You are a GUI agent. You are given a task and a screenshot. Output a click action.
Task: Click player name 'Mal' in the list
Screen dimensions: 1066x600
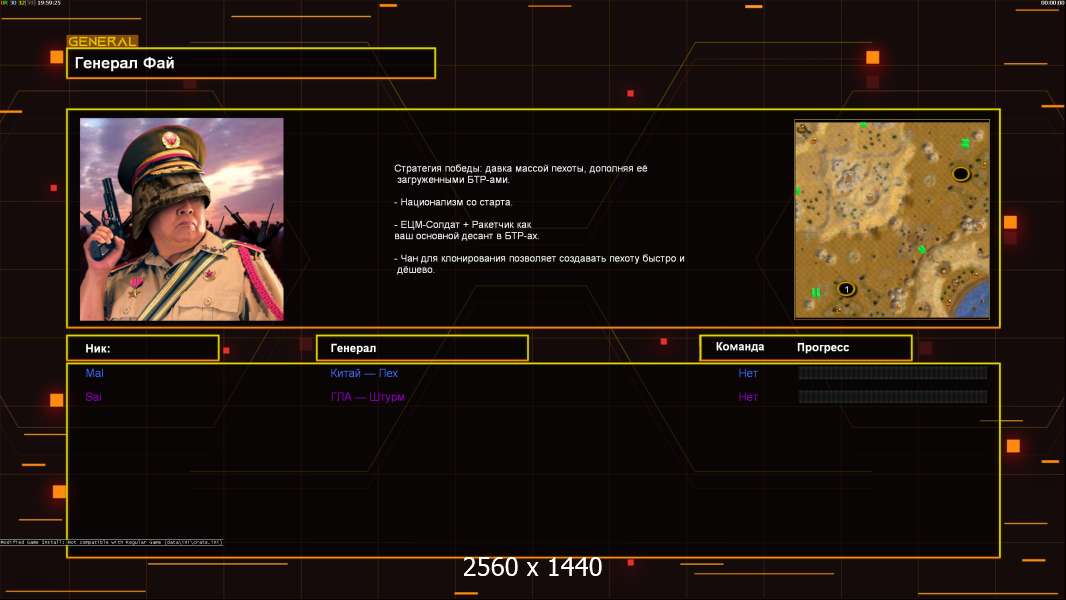point(95,373)
